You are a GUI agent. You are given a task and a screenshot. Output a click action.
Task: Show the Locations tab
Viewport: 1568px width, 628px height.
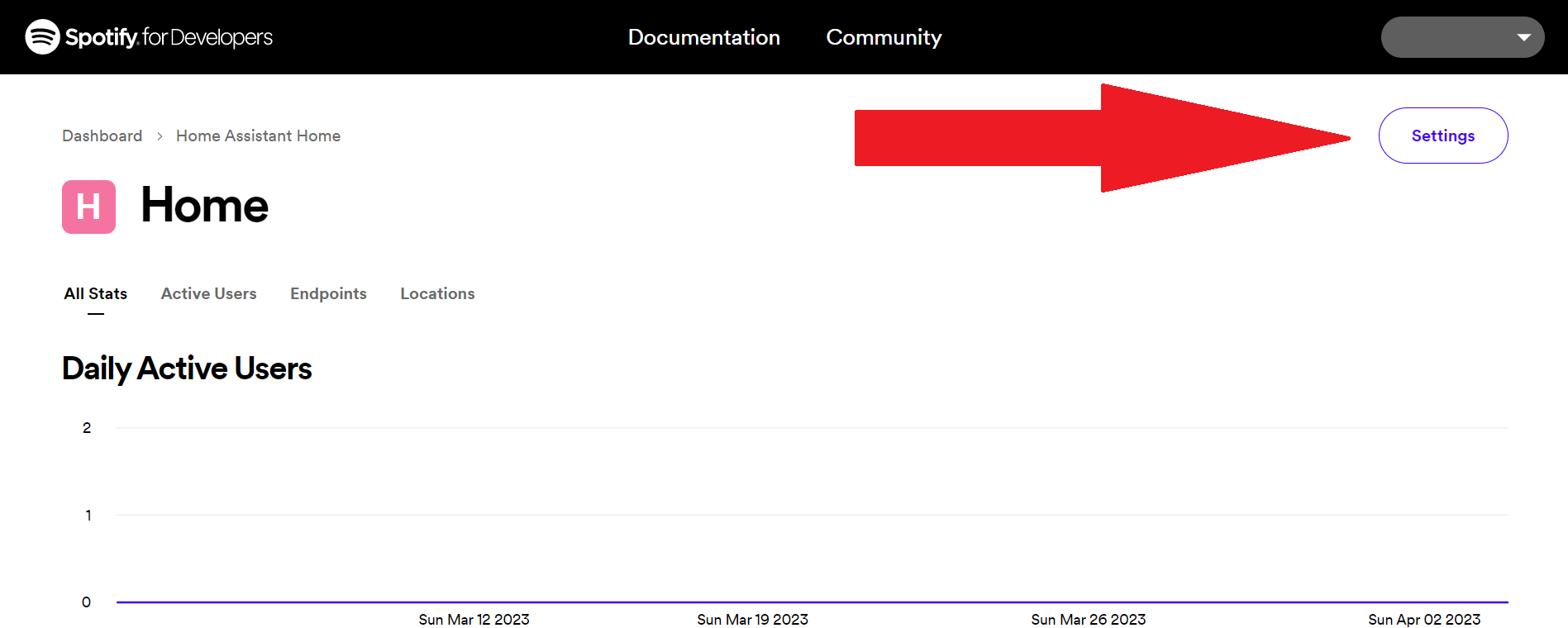coord(437,294)
